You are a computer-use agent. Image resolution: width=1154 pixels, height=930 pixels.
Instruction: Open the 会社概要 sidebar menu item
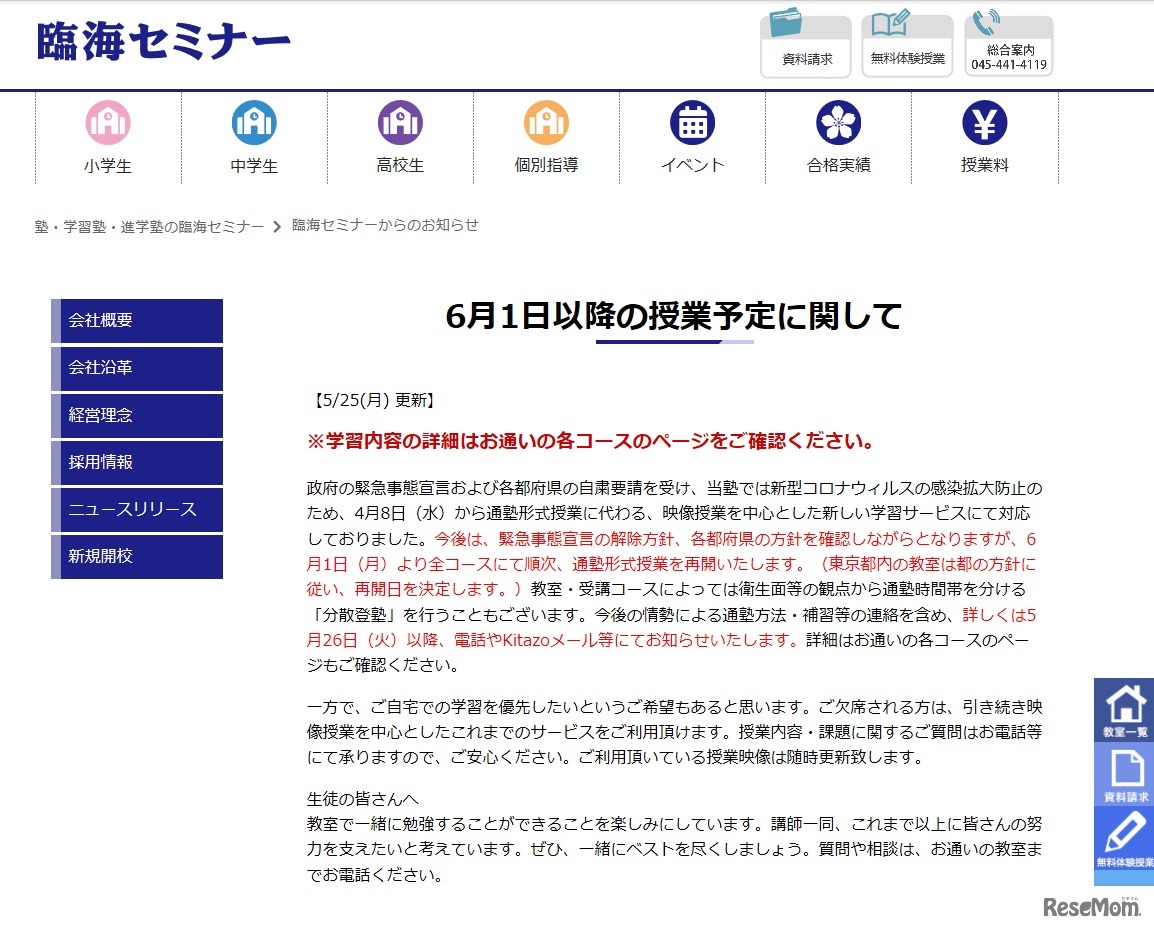(x=136, y=321)
